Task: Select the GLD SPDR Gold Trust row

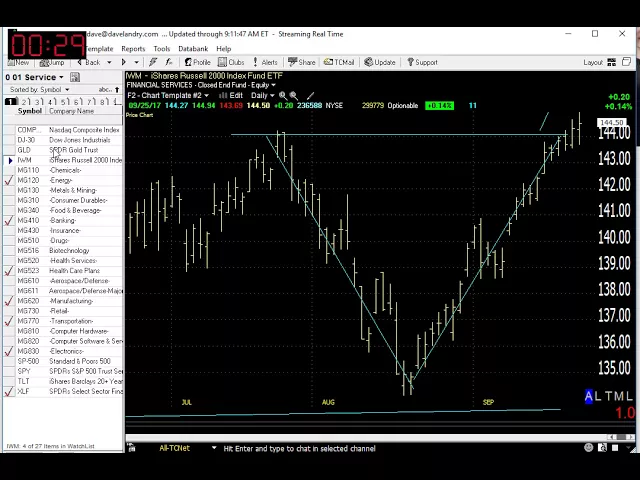Action: click(63, 150)
